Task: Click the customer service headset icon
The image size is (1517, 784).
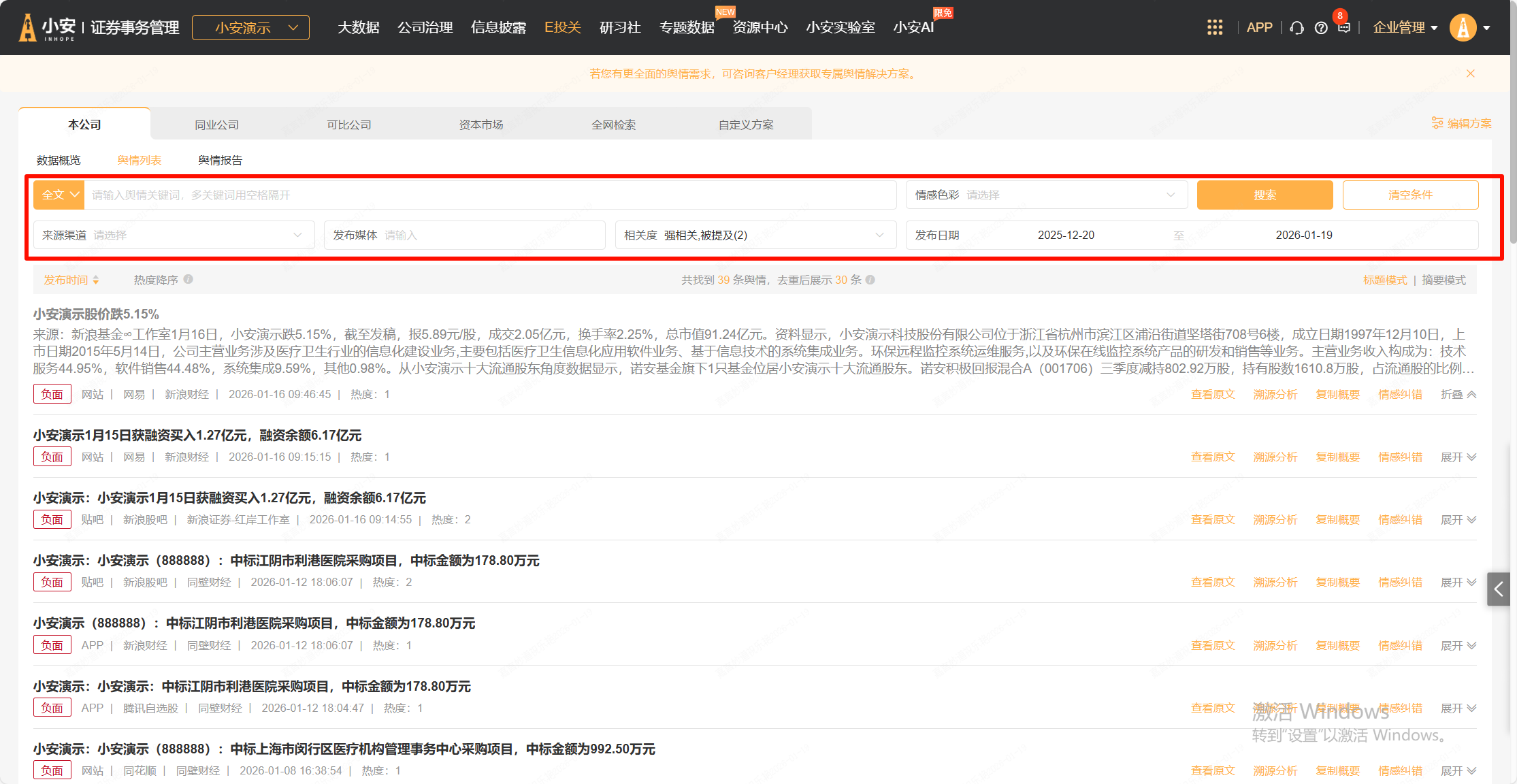Action: [1297, 28]
